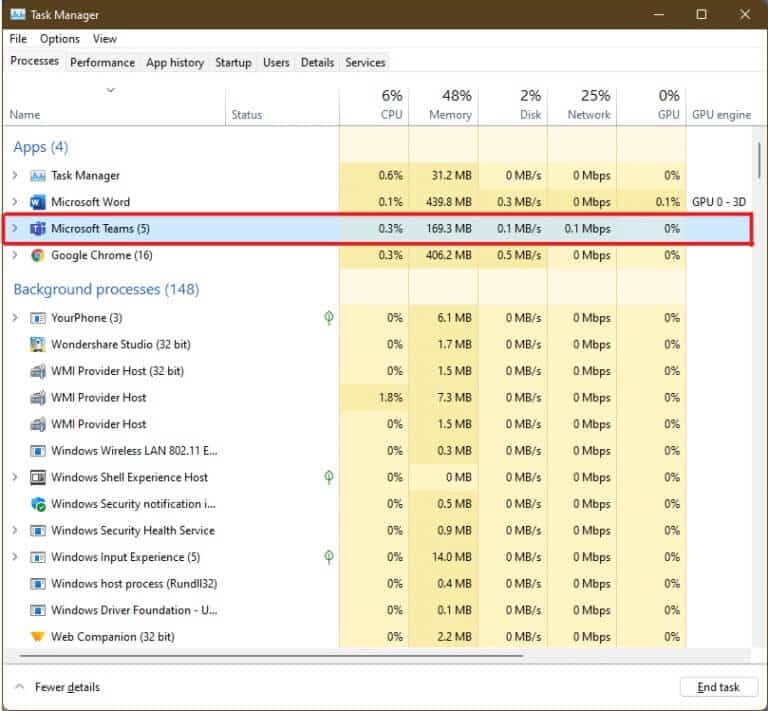Sort processes by Disk column
The height and width of the screenshot is (711, 768).
[x=513, y=105]
